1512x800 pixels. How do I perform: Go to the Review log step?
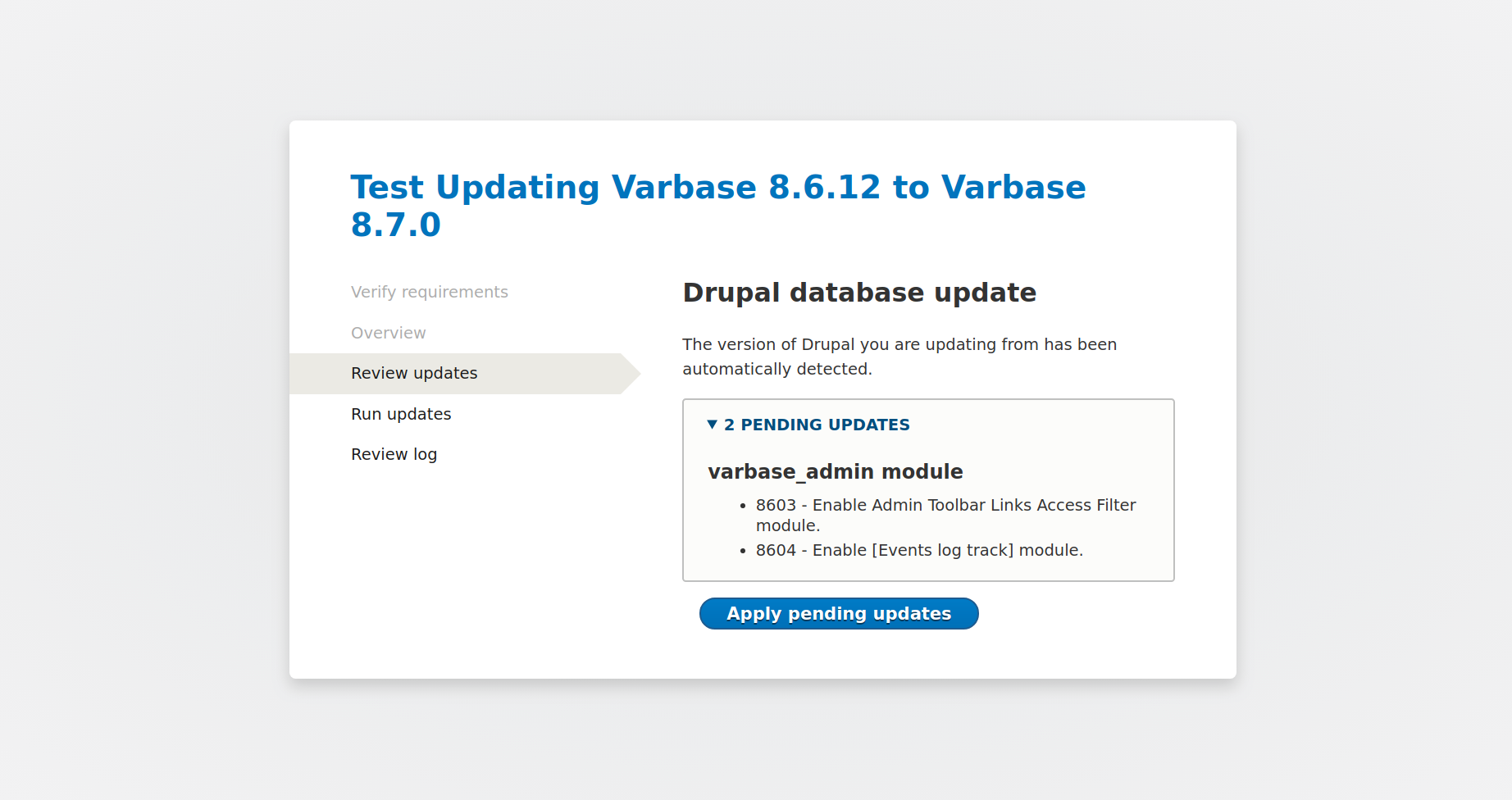[x=394, y=453]
